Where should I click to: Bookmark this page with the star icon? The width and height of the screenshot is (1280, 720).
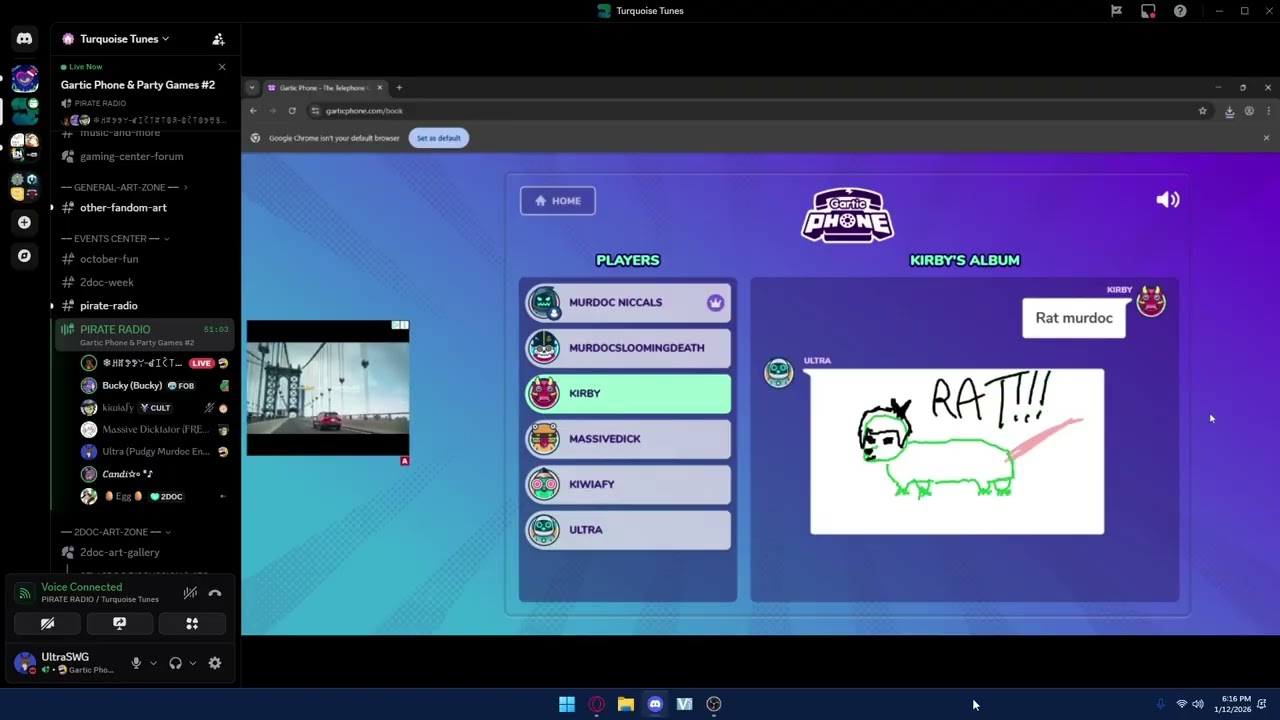(x=1202, y=111)
